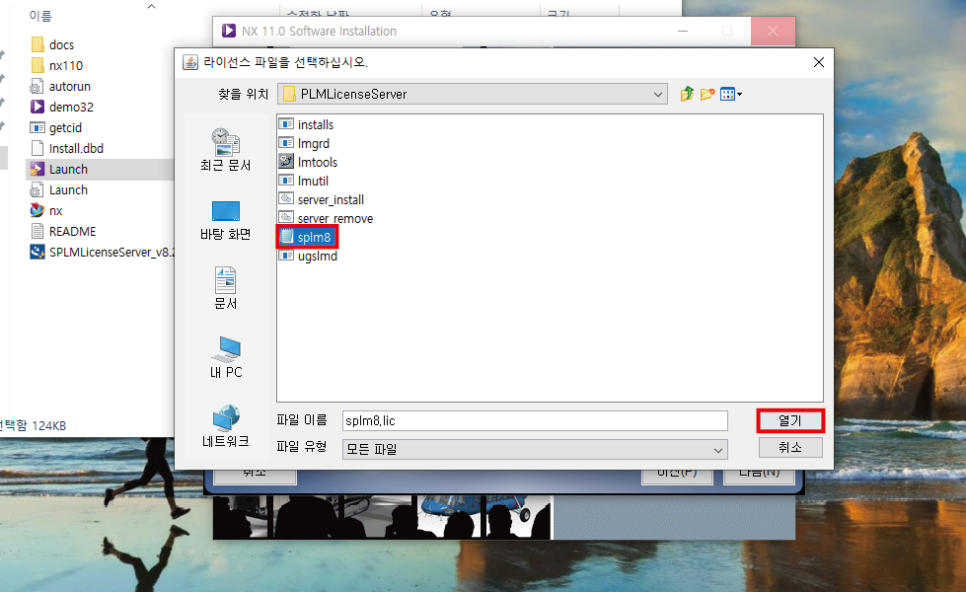Select the ugslmd file
The image size is (966, 592).
(x=308, y=256)
